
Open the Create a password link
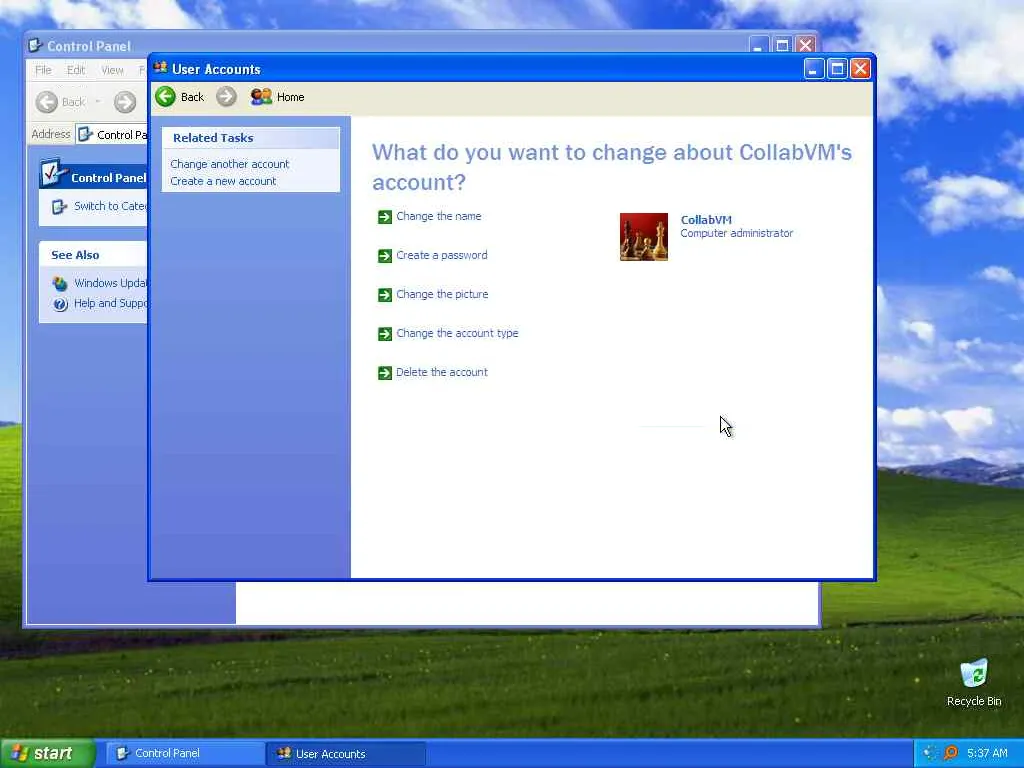coord(442,255)
